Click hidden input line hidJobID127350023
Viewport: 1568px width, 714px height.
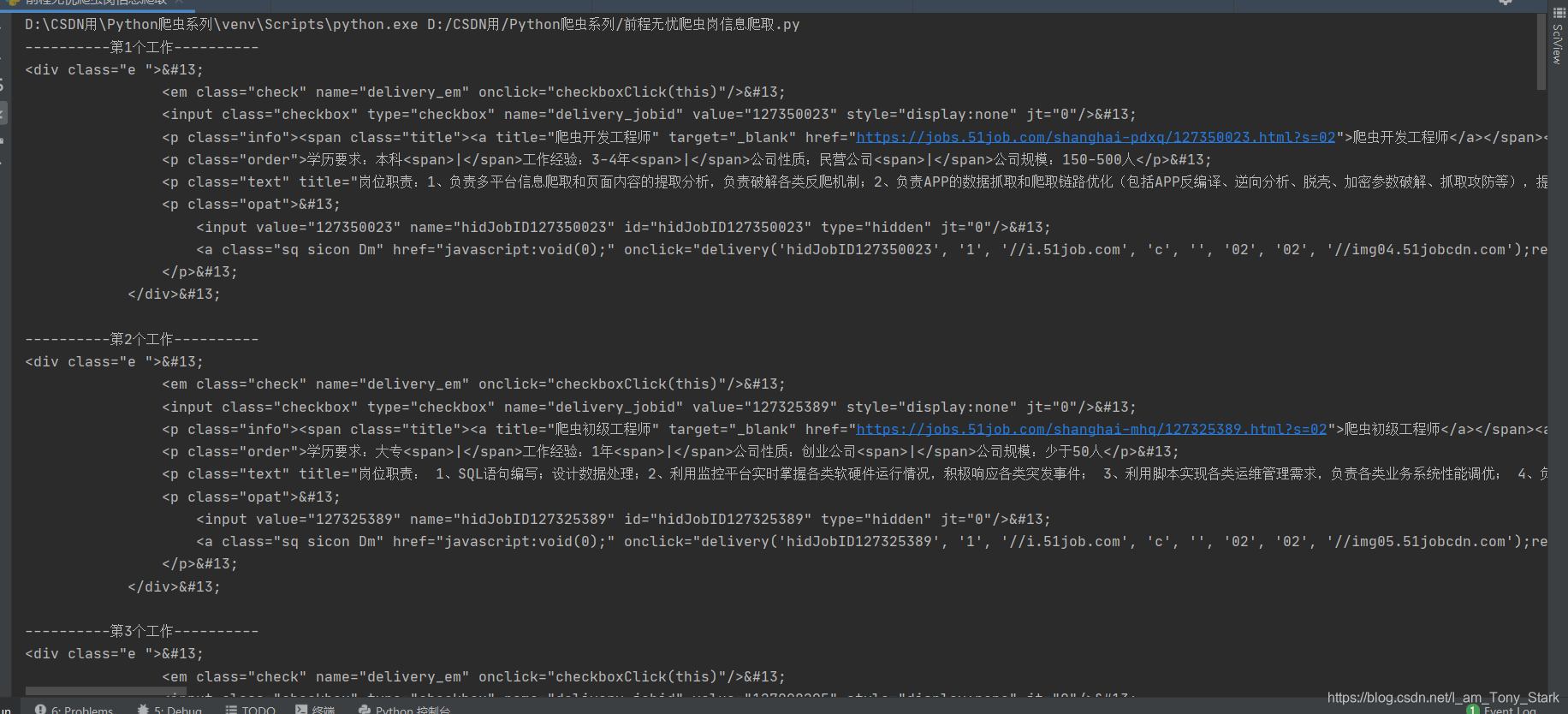click(x=623, y=227)
